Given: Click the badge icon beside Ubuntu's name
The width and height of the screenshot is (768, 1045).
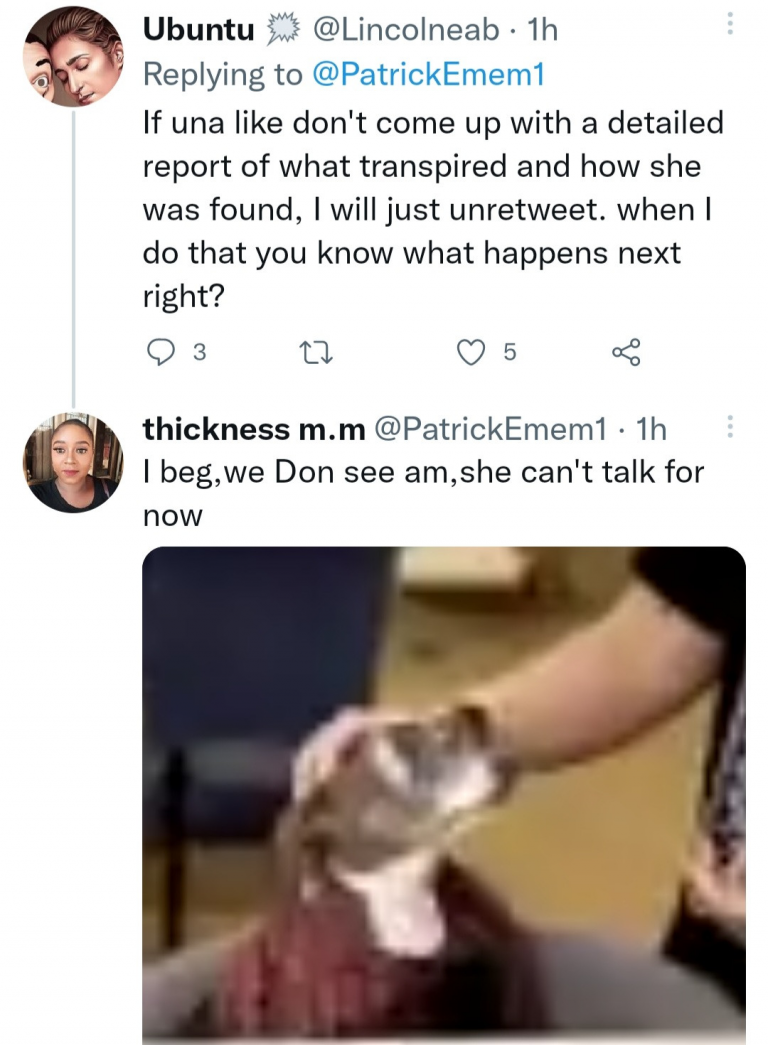Looking at the screenshot, I should [284, 31].
